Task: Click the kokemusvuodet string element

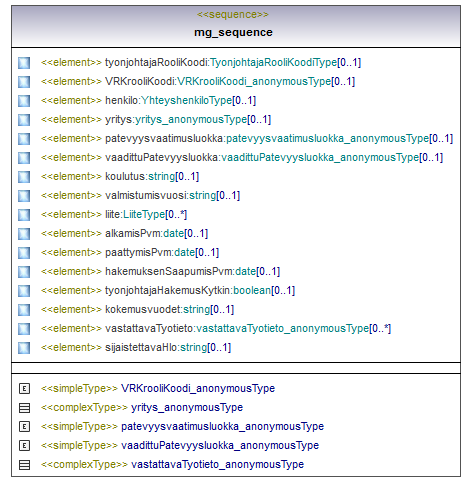Action: tap(137, 309)
